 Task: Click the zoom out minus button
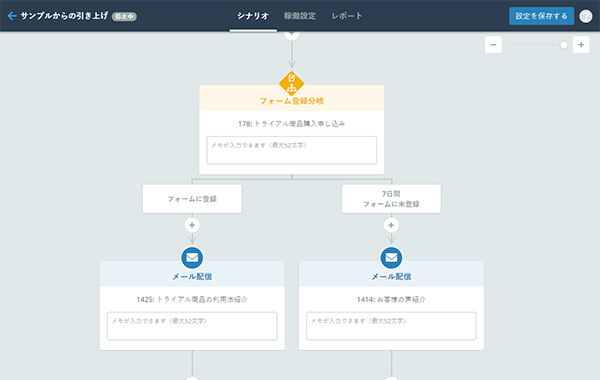coord(493,45)
